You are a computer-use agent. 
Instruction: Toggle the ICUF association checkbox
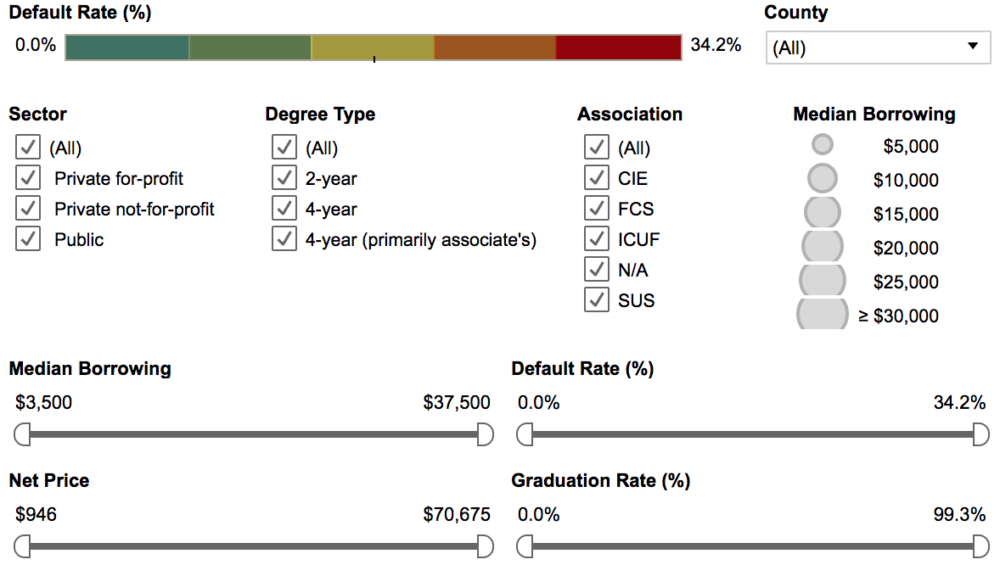596,240
